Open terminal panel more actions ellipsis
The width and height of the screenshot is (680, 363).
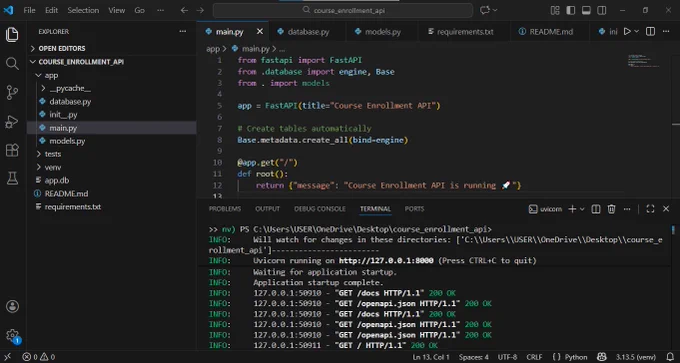(627, 209)
